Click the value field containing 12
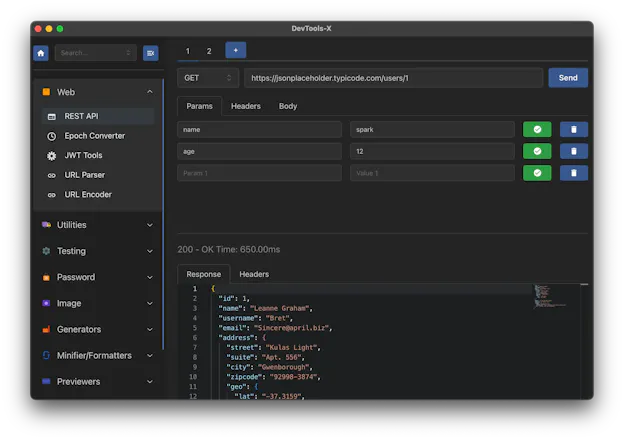Image resolution: width=624 pixels, height=440 pixels. (432, 151)
